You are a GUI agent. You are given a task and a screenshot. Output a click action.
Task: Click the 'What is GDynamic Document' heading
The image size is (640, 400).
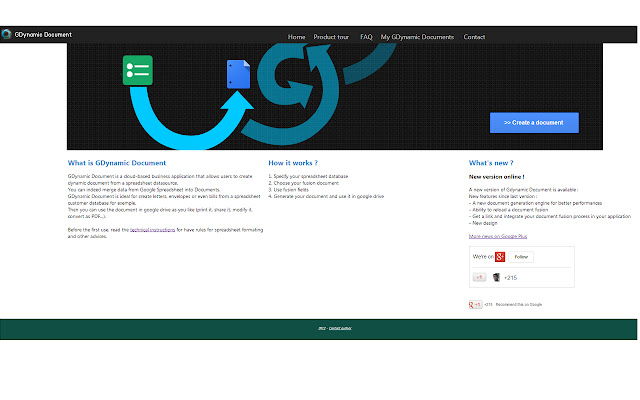[x=117, y=163]
